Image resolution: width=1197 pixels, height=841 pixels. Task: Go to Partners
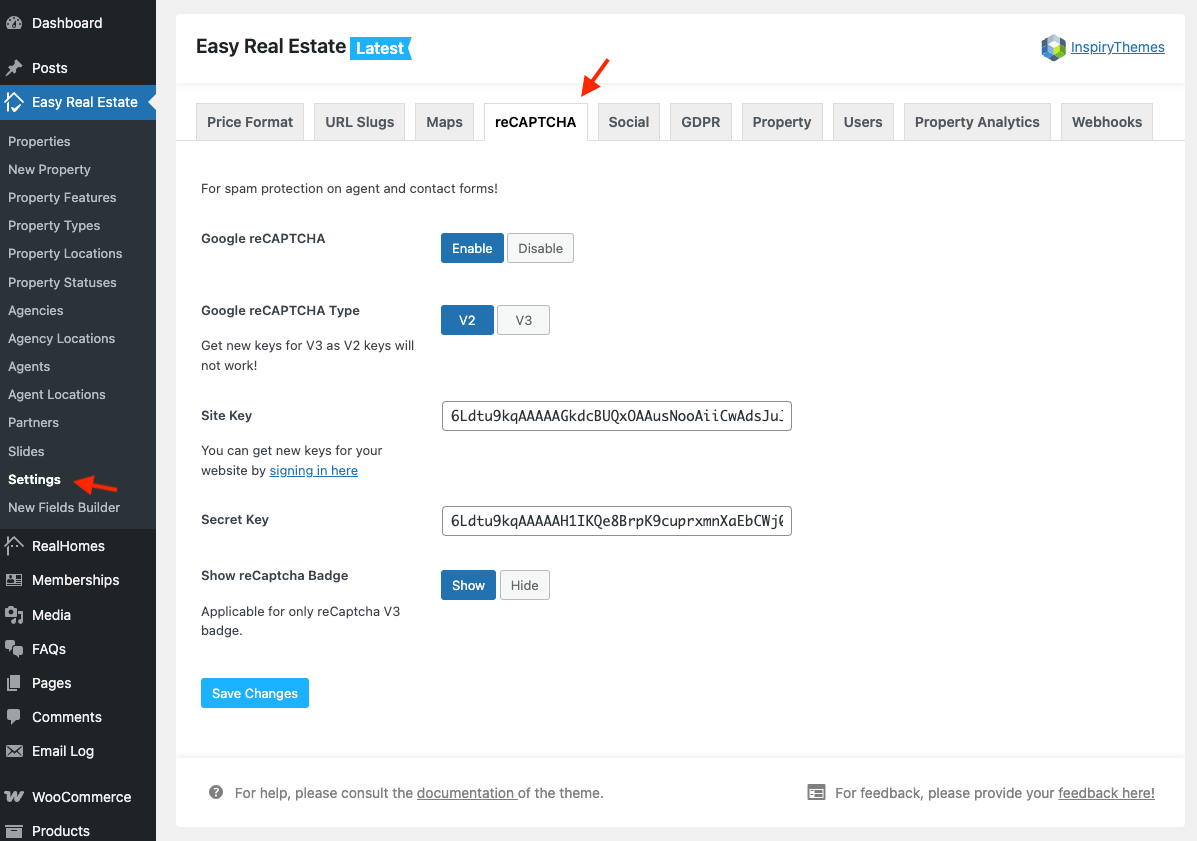(x=34, y=422)
